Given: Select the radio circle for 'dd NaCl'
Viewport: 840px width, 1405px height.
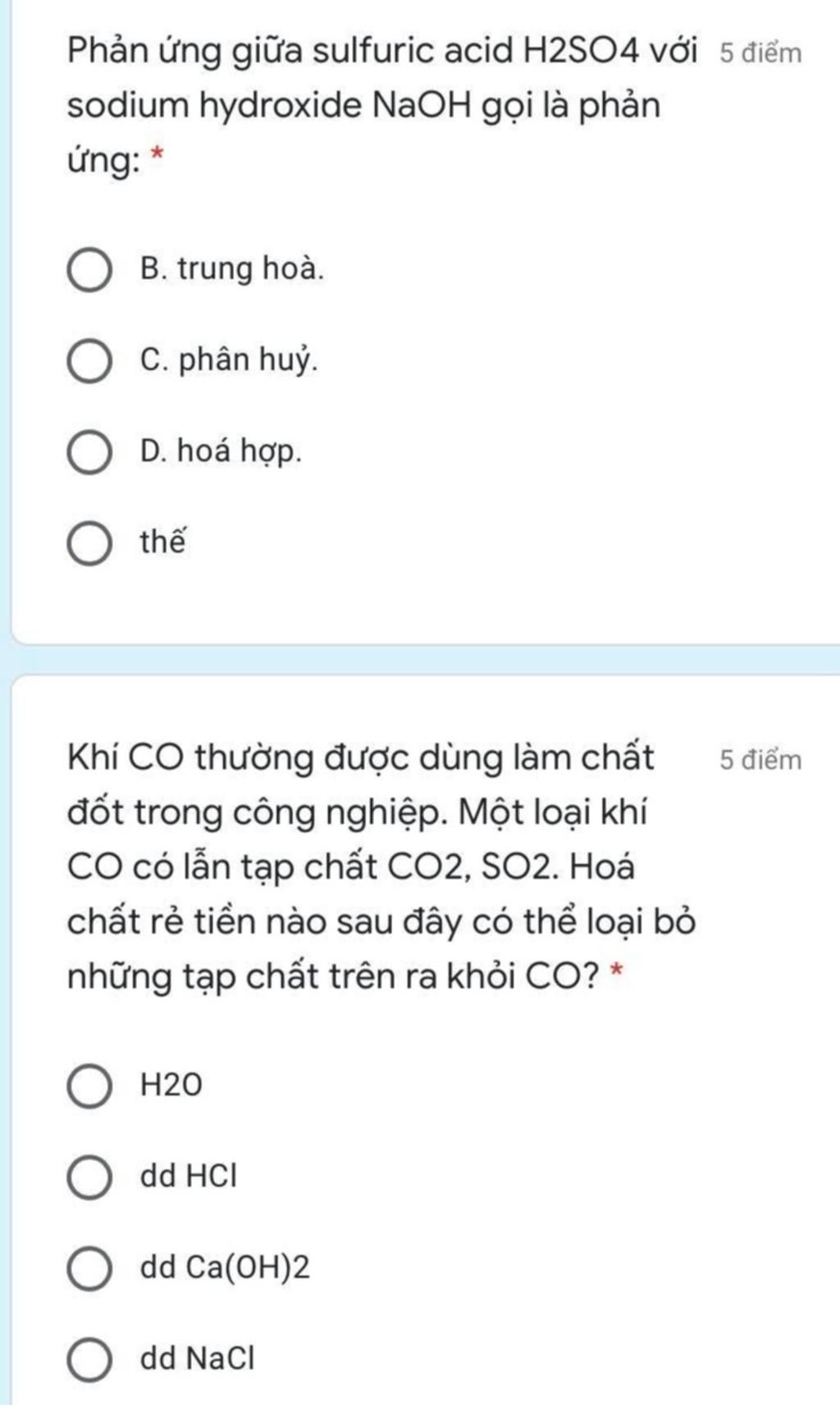Looking at the screenshot, I should [x=89, y=1359].
